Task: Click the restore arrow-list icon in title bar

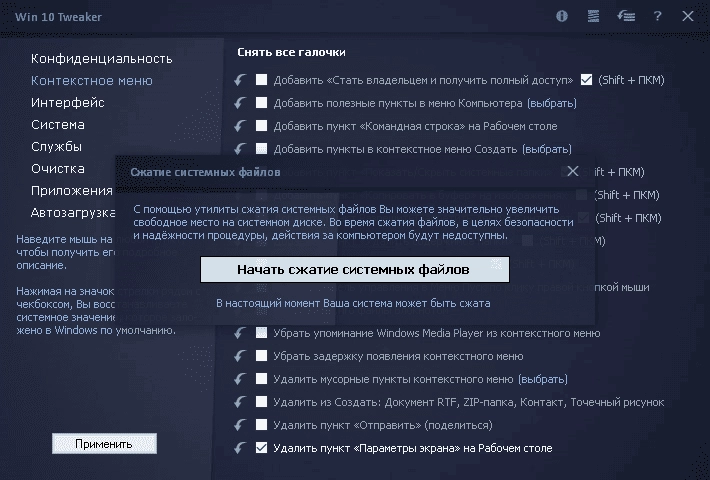Action: 626,16
